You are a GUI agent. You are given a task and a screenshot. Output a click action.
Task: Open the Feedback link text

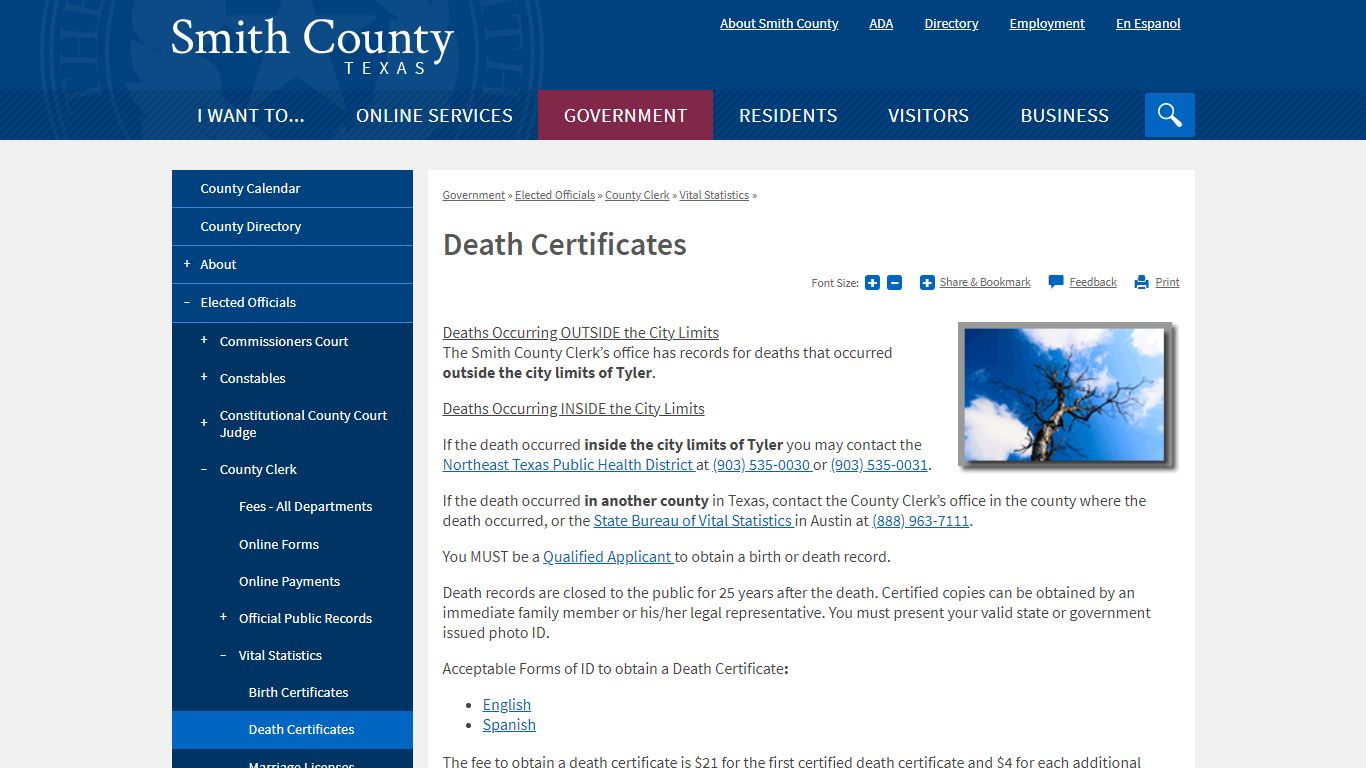pyautogui.click(x=1093, y=282)
